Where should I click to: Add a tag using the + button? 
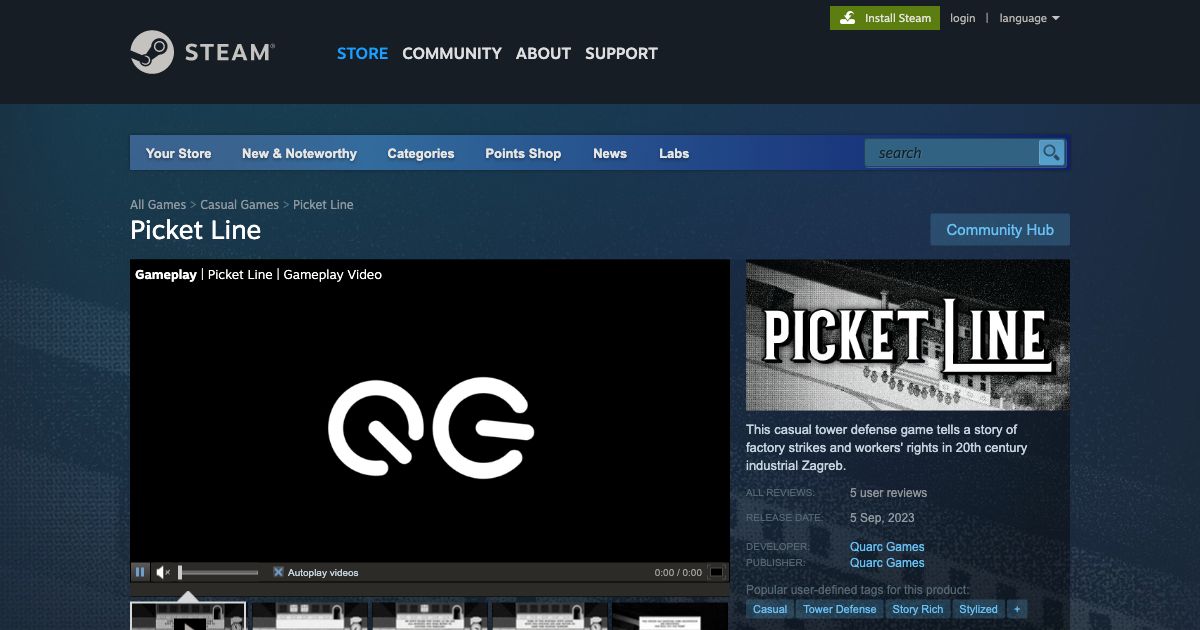click(x=1017, y=608)
